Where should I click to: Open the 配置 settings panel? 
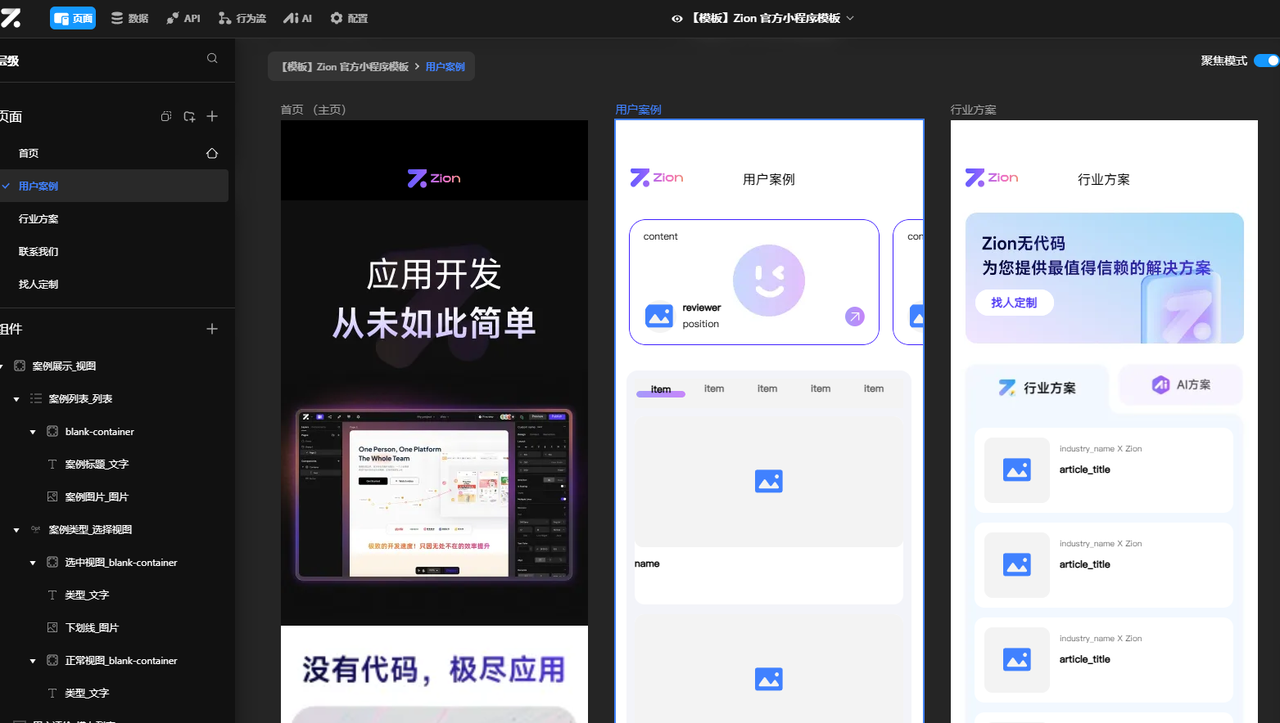coord(348,17)
